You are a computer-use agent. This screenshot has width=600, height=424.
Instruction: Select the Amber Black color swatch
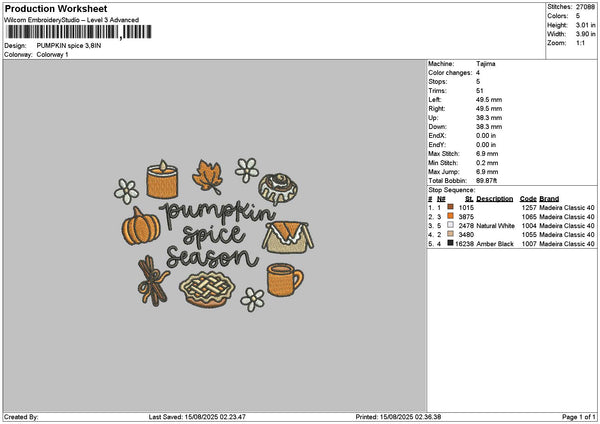coord(450,243)
